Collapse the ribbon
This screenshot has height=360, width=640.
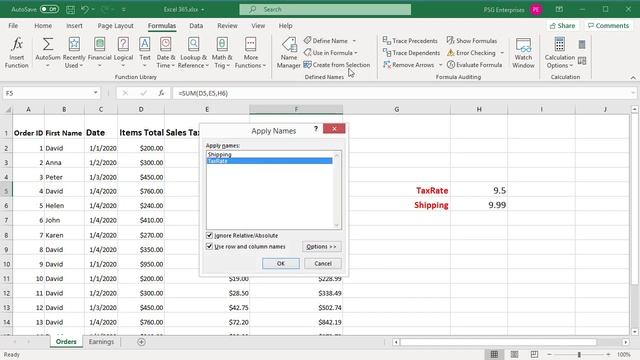tap(633, 77)
